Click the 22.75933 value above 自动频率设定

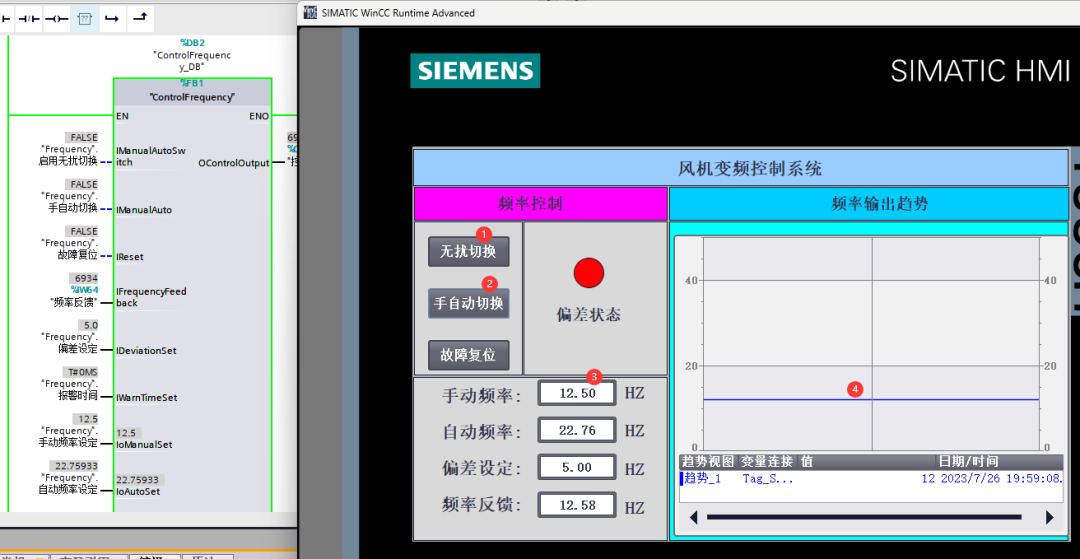(74, 465)
